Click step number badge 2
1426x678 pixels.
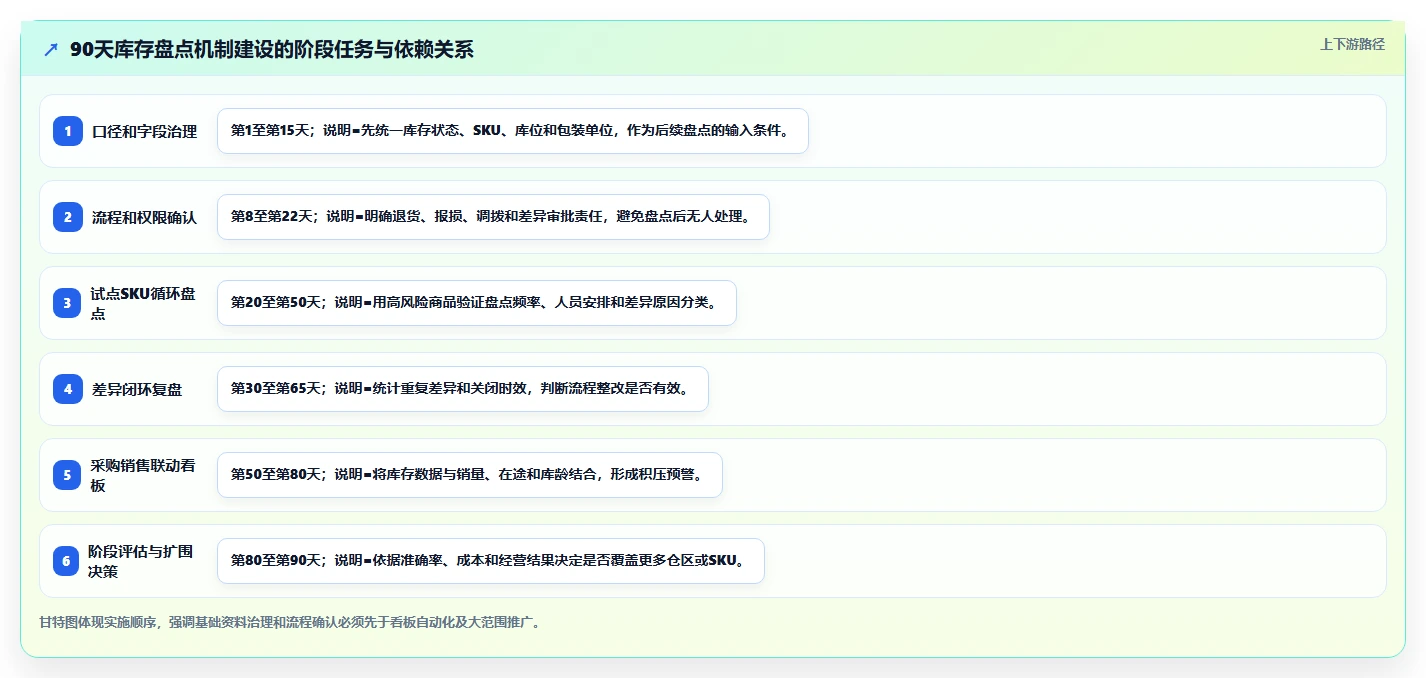pos(68,217)
